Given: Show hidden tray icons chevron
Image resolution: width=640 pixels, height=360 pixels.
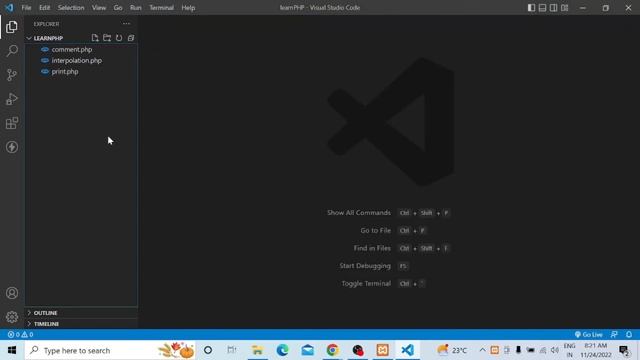Looking at the screenshot, I should 482,350.
